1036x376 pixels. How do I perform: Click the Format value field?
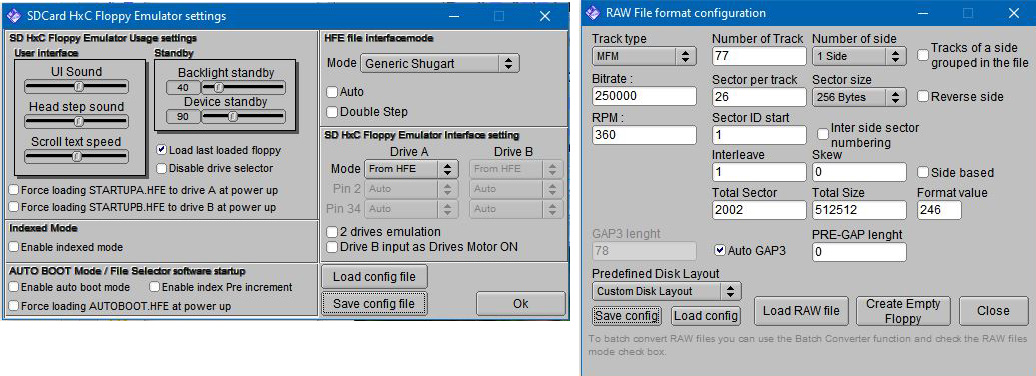click(x=939, y=210)
